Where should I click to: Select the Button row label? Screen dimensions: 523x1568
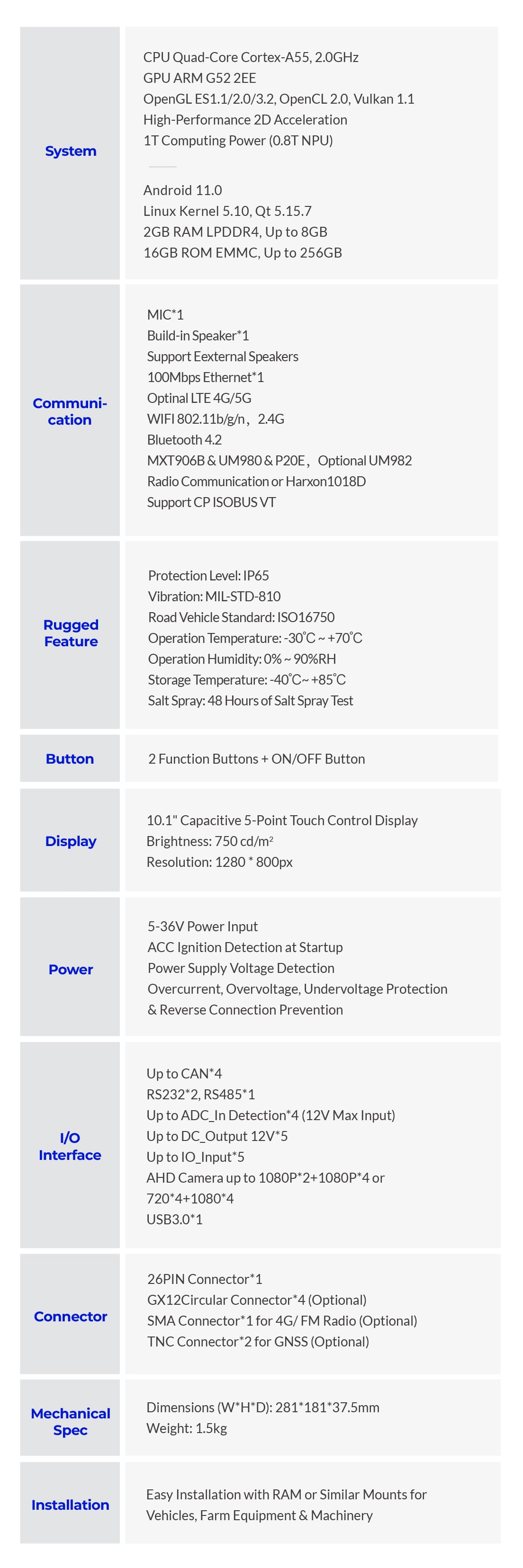click(70, 758)
